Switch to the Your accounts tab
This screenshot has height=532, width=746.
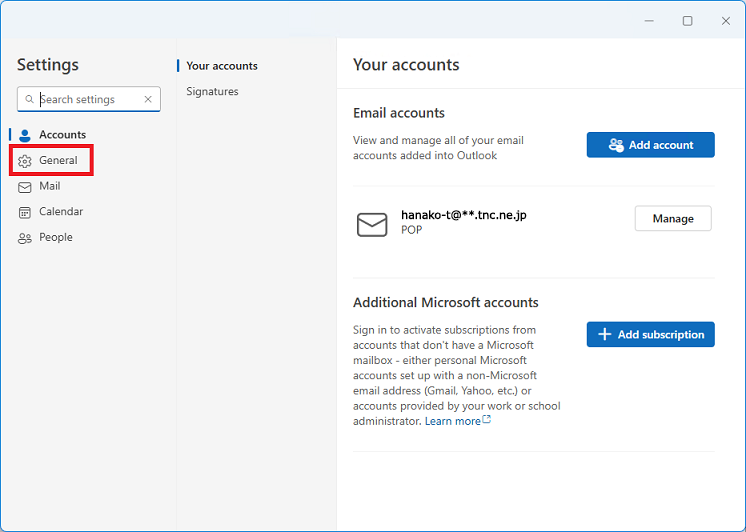point(222,66)
